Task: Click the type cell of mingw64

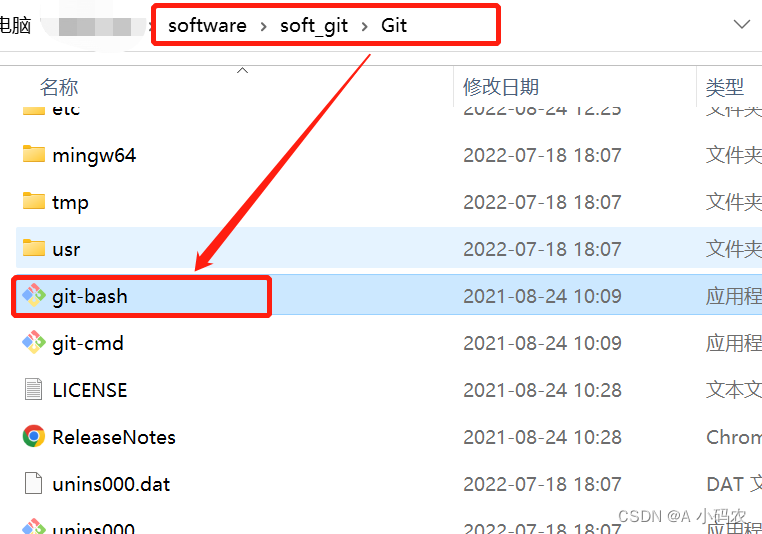Action: click(x=734, y=155)
